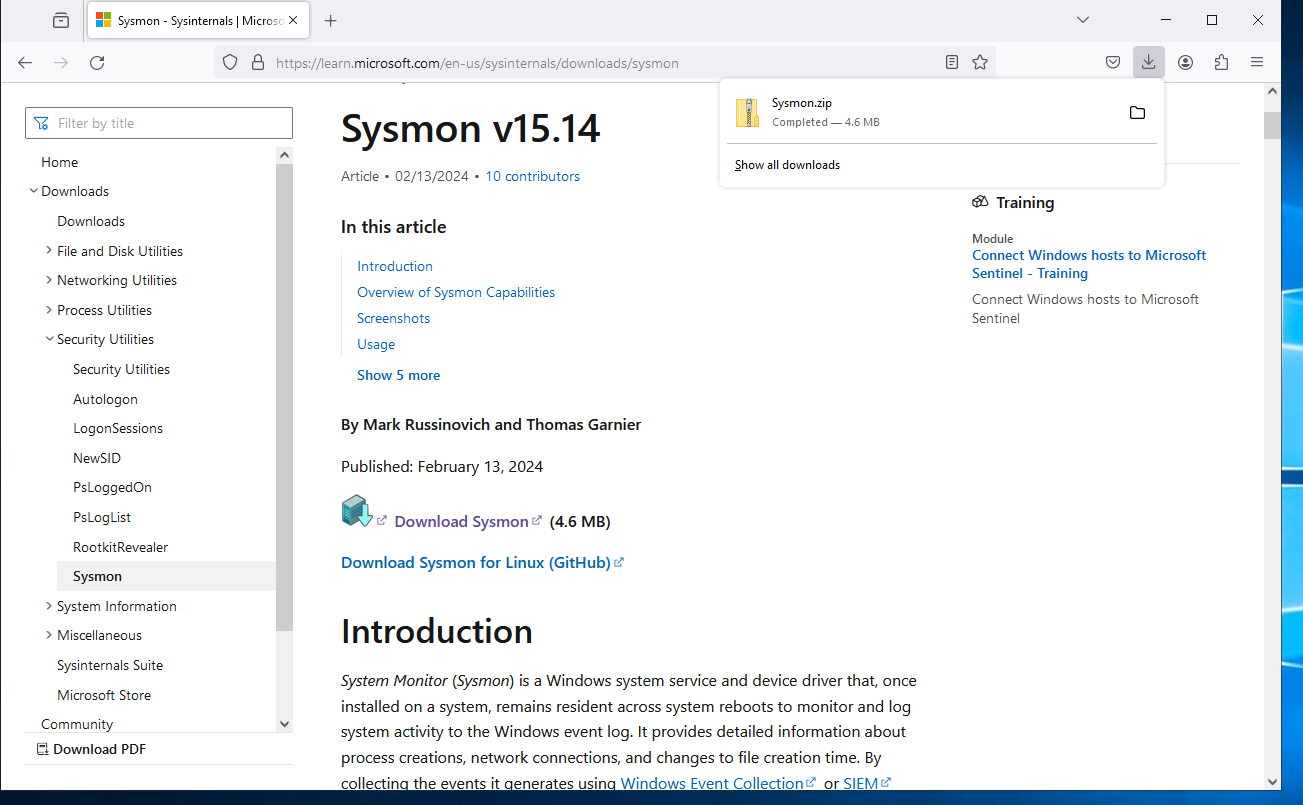The height and width of the screenshot is (805, 1303).
Task: Click the Microsoft logo on tab
Action: click(104, 20)
